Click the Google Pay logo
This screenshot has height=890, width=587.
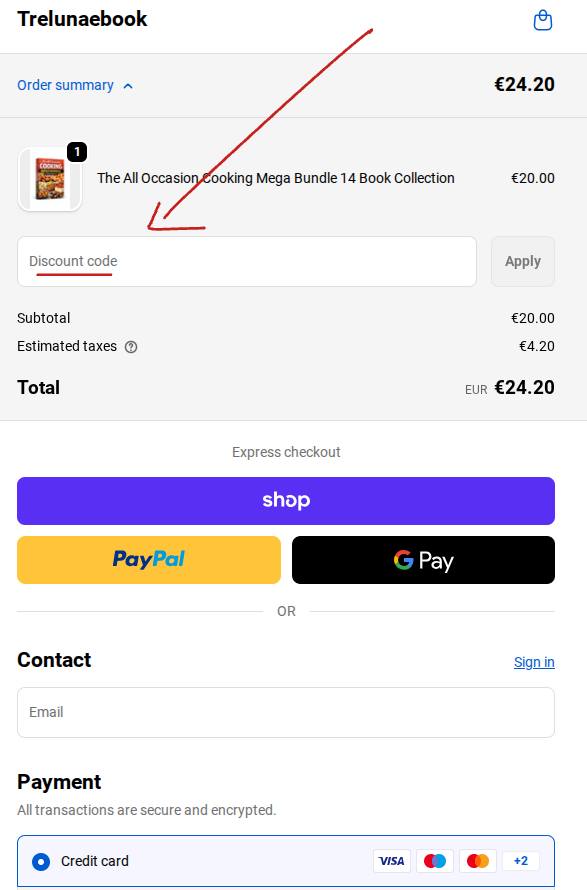(x=422, y=559)
